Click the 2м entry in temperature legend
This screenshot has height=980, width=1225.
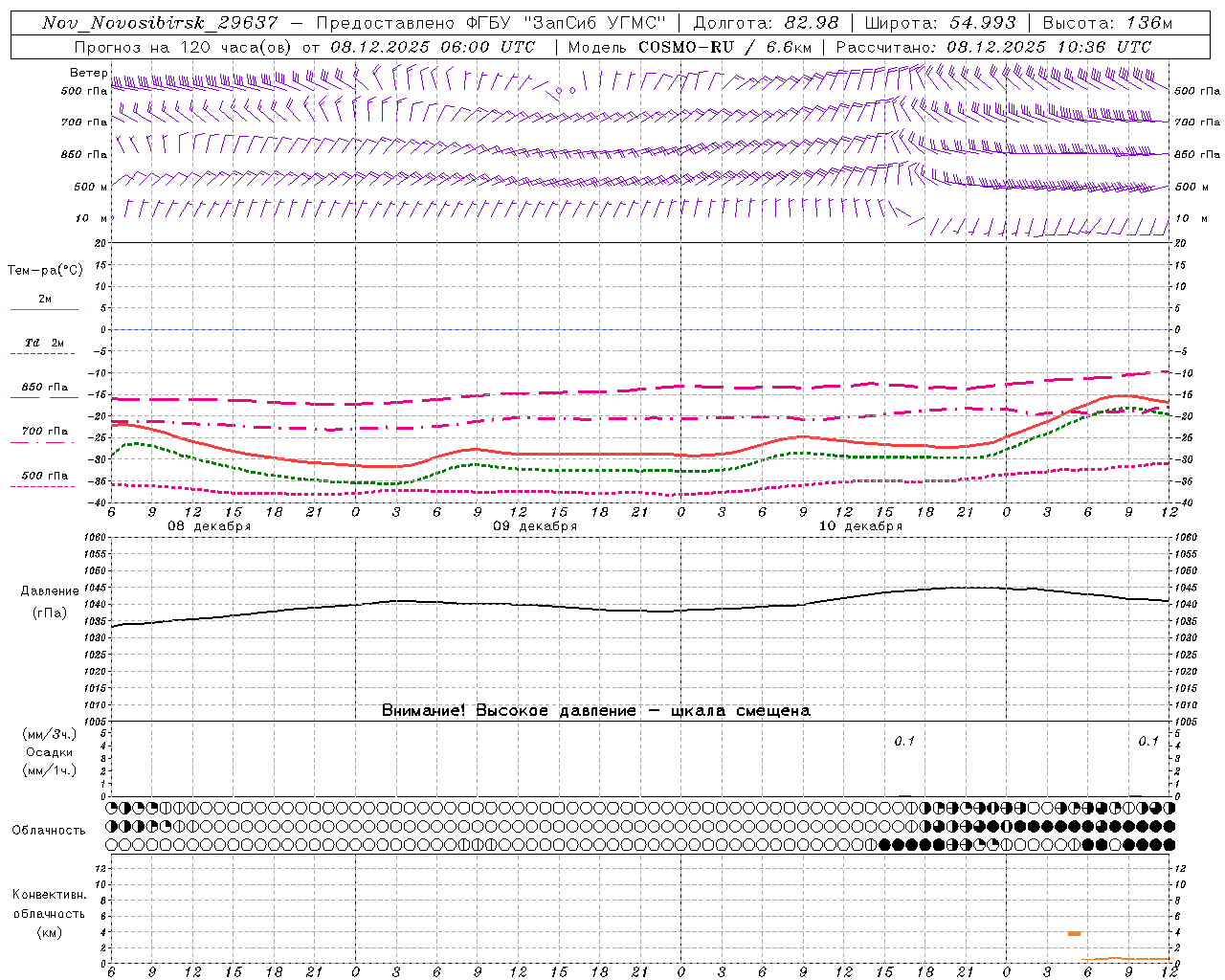click(45, 300)
